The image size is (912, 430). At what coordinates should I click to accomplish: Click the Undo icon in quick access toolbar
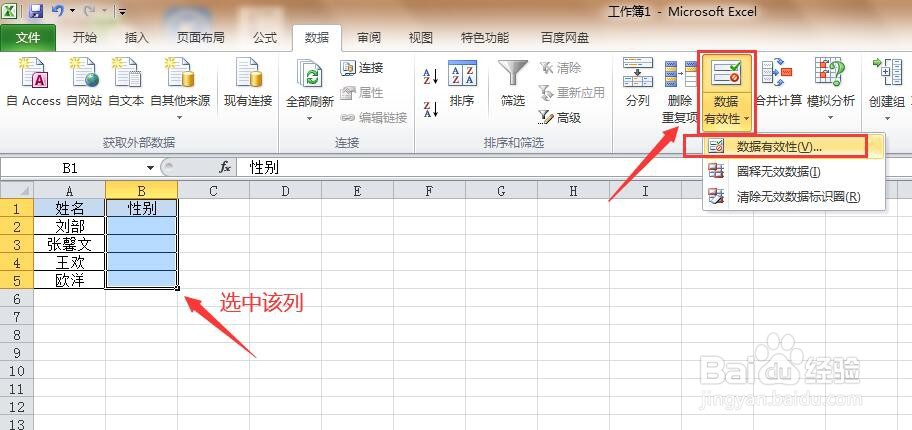click(58, 10)
